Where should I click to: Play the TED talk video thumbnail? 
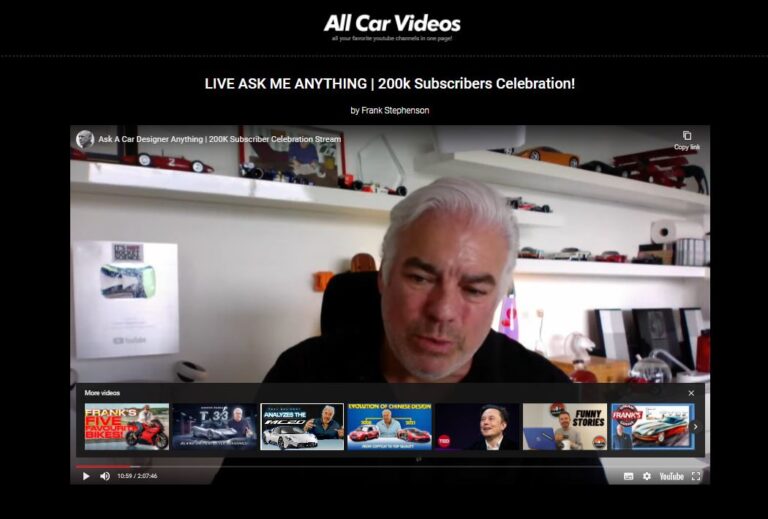477,427
